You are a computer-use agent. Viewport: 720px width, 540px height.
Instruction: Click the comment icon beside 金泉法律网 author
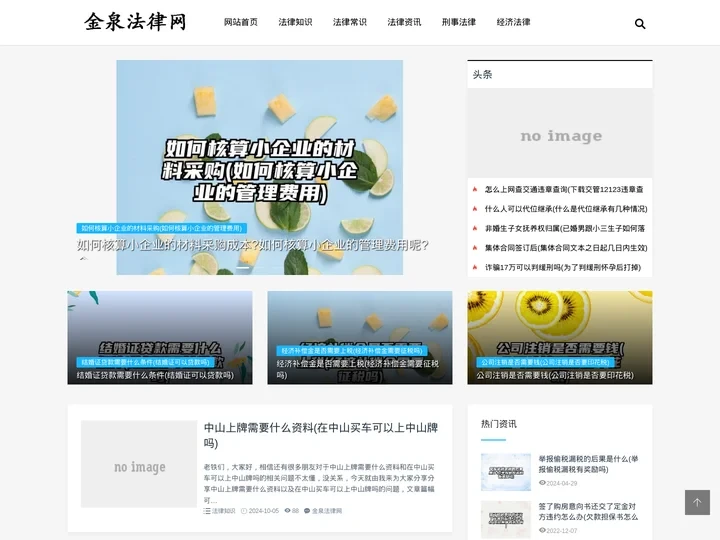307,511
